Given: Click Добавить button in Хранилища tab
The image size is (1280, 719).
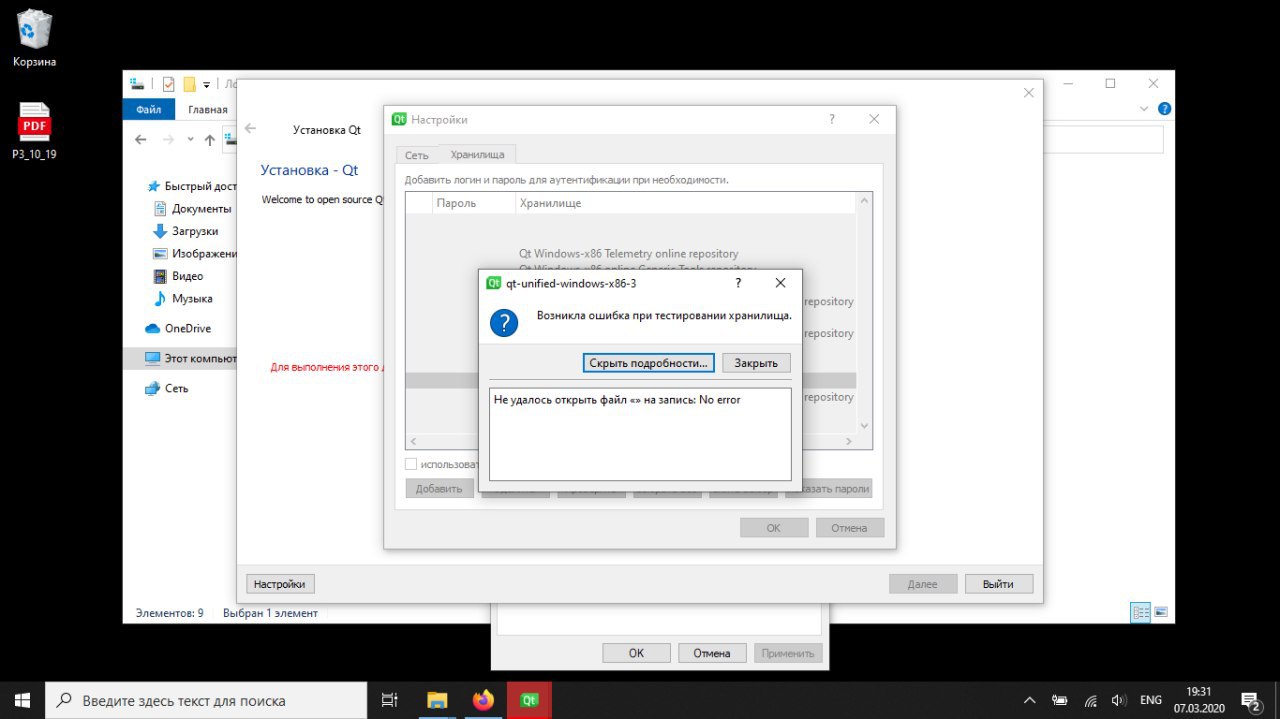Looking at the screenshot, I should (x=439, y=489).
